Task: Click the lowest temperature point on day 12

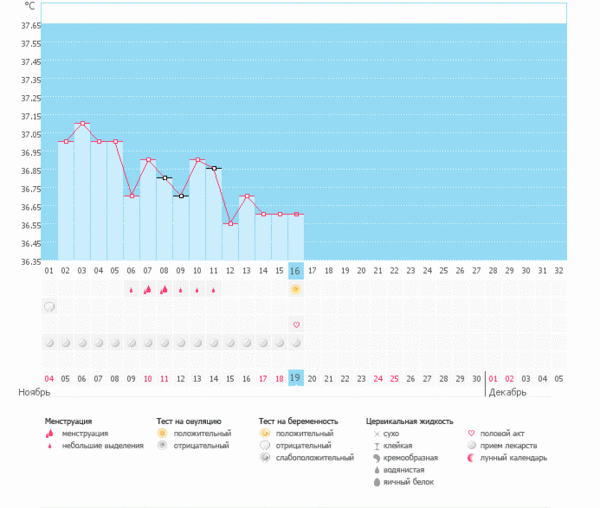Action: click(x=230, y=223)
